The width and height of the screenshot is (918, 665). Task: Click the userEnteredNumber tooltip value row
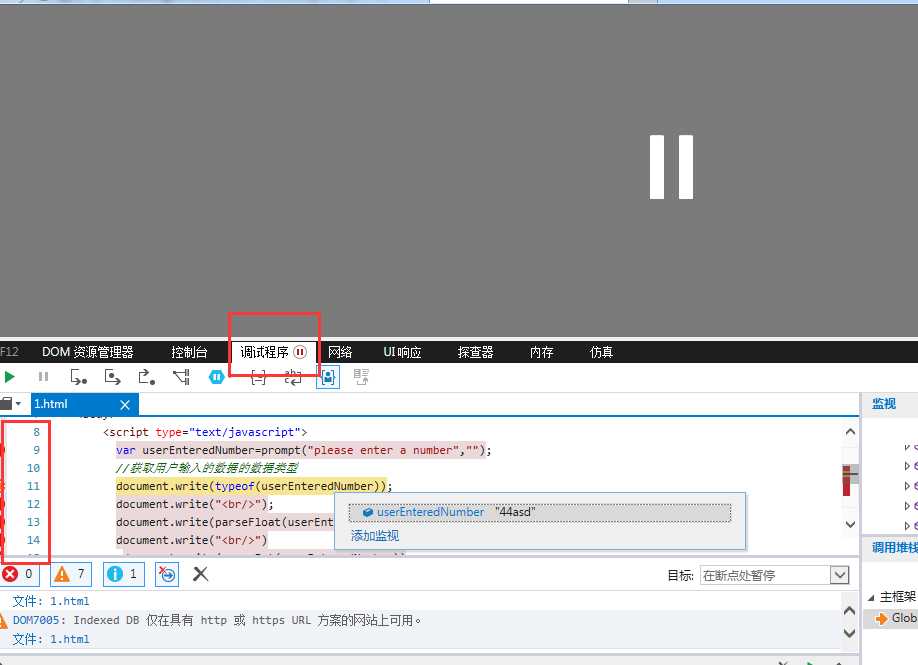click(539, 512)
